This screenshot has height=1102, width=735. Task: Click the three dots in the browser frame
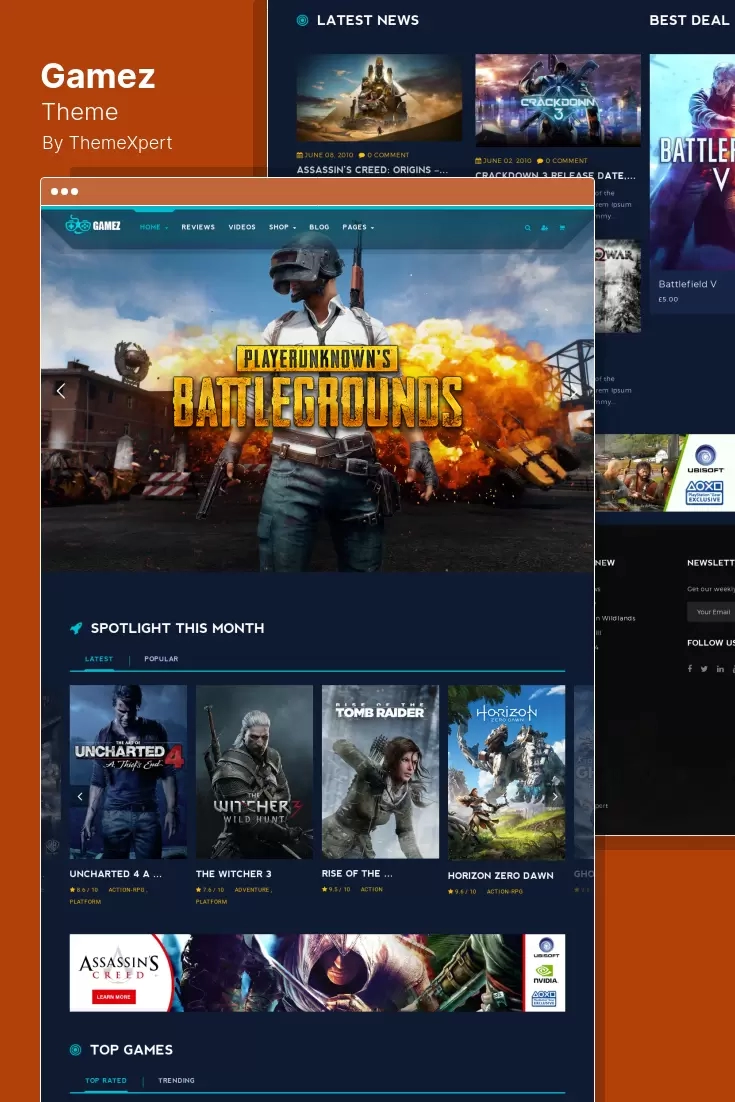[65, 191]
